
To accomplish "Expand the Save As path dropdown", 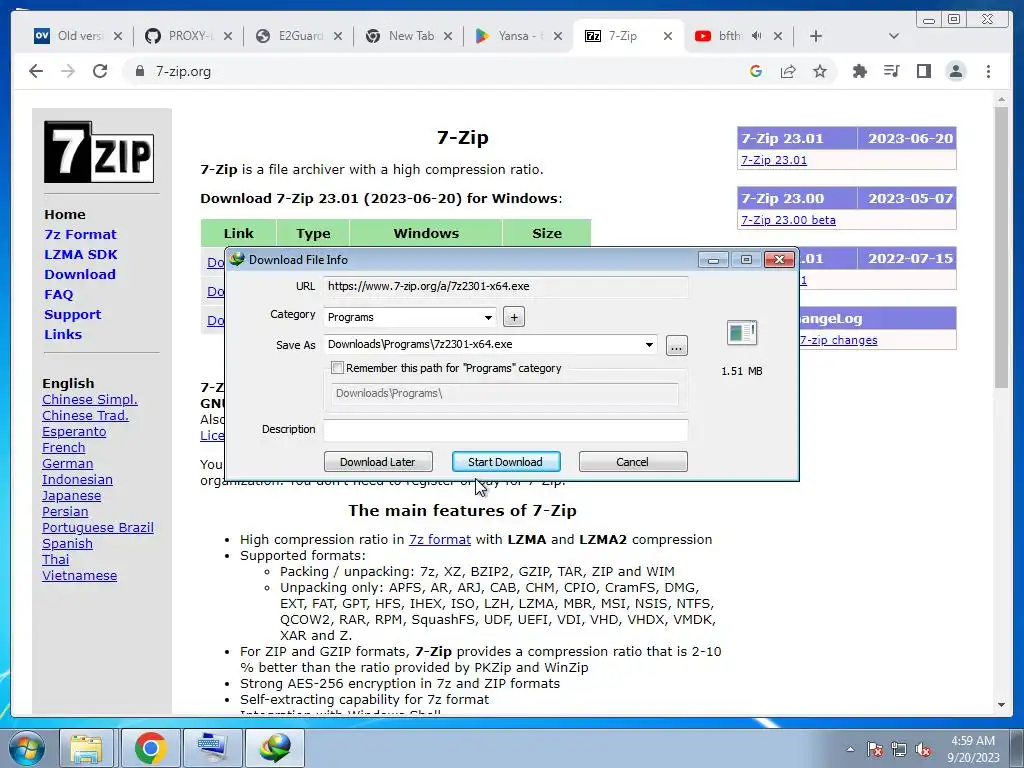I will (649, 344).
